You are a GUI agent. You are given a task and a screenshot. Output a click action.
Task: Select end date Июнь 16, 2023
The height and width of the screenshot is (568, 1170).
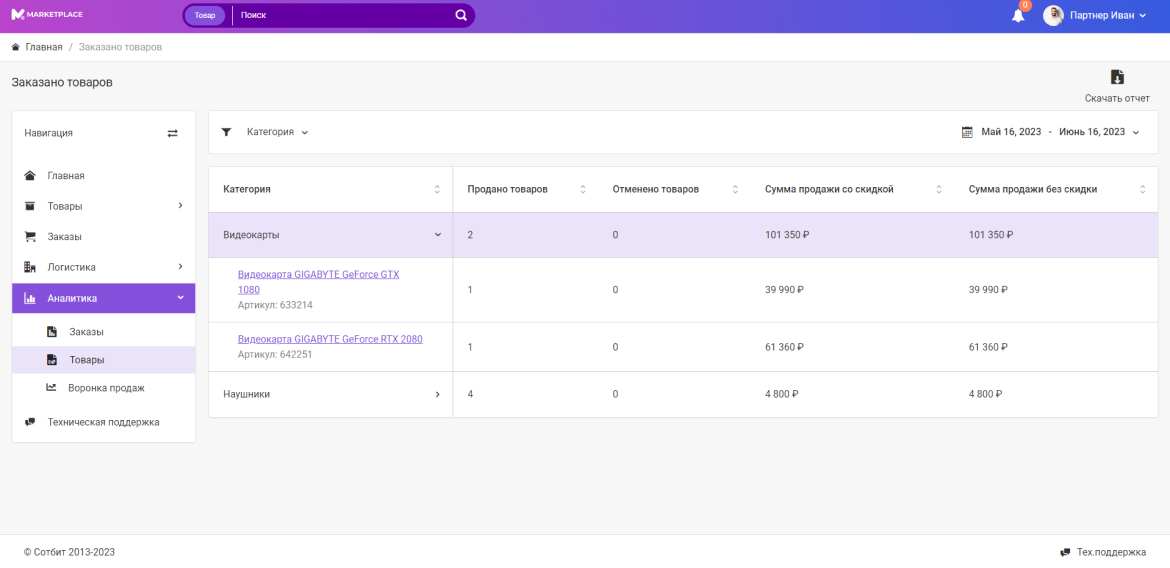(1092, 132)
